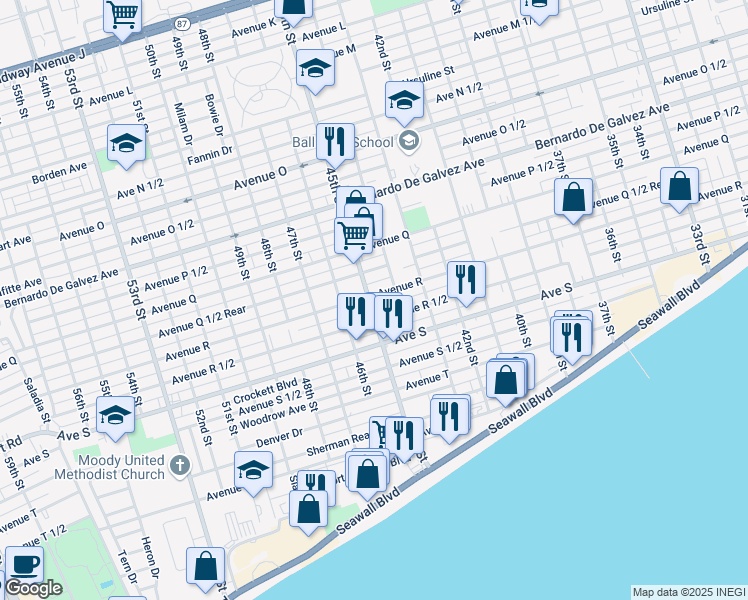Open the shopping cart marker at Avenue Q
Screen dimensions: 748x600
coord(353,238)
